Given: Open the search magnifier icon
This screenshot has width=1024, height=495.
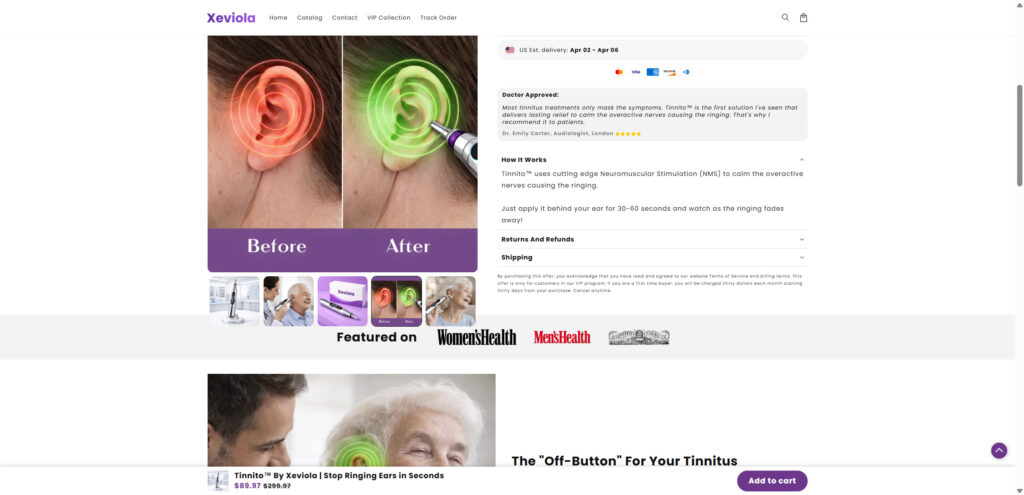Looking at the screenshot, I should click(x=785, y=18).
